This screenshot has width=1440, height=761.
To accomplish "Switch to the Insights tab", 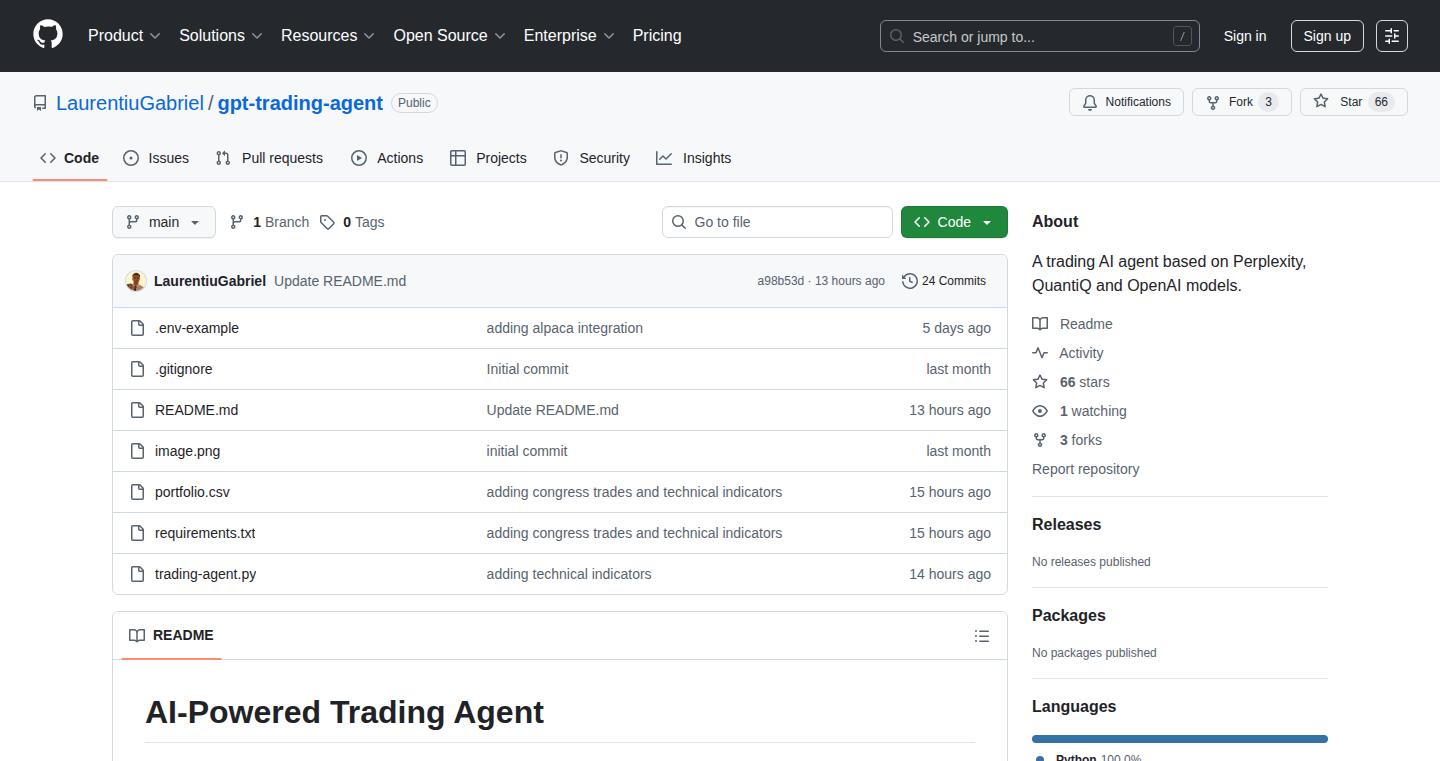I will (x=694, y=158).
